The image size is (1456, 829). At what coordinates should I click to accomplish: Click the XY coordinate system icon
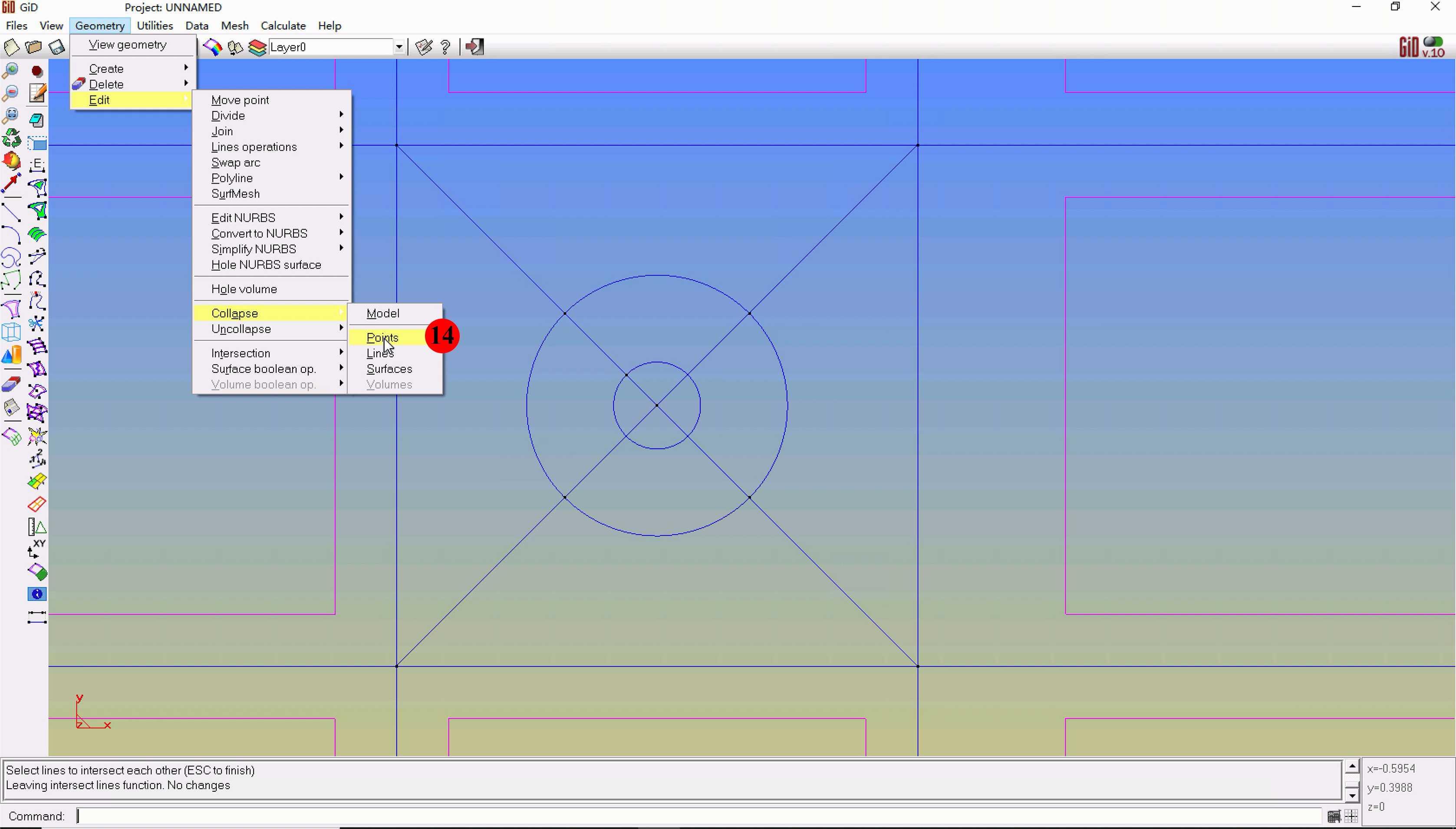36,549
